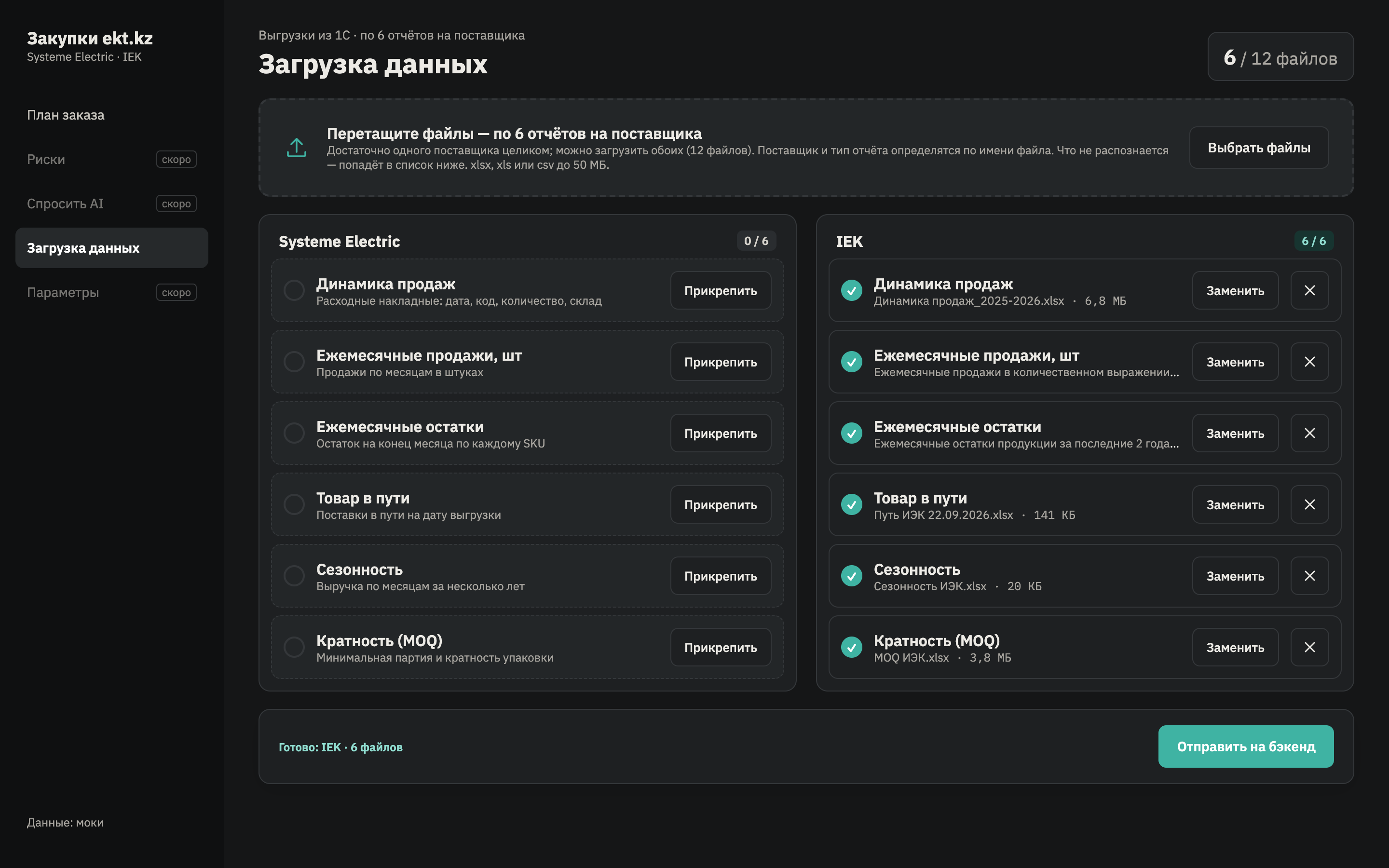This screenshot has width=1389, height=868.
Task: Replace IEK Сезонность file
Action: (x=1235, y=576)
